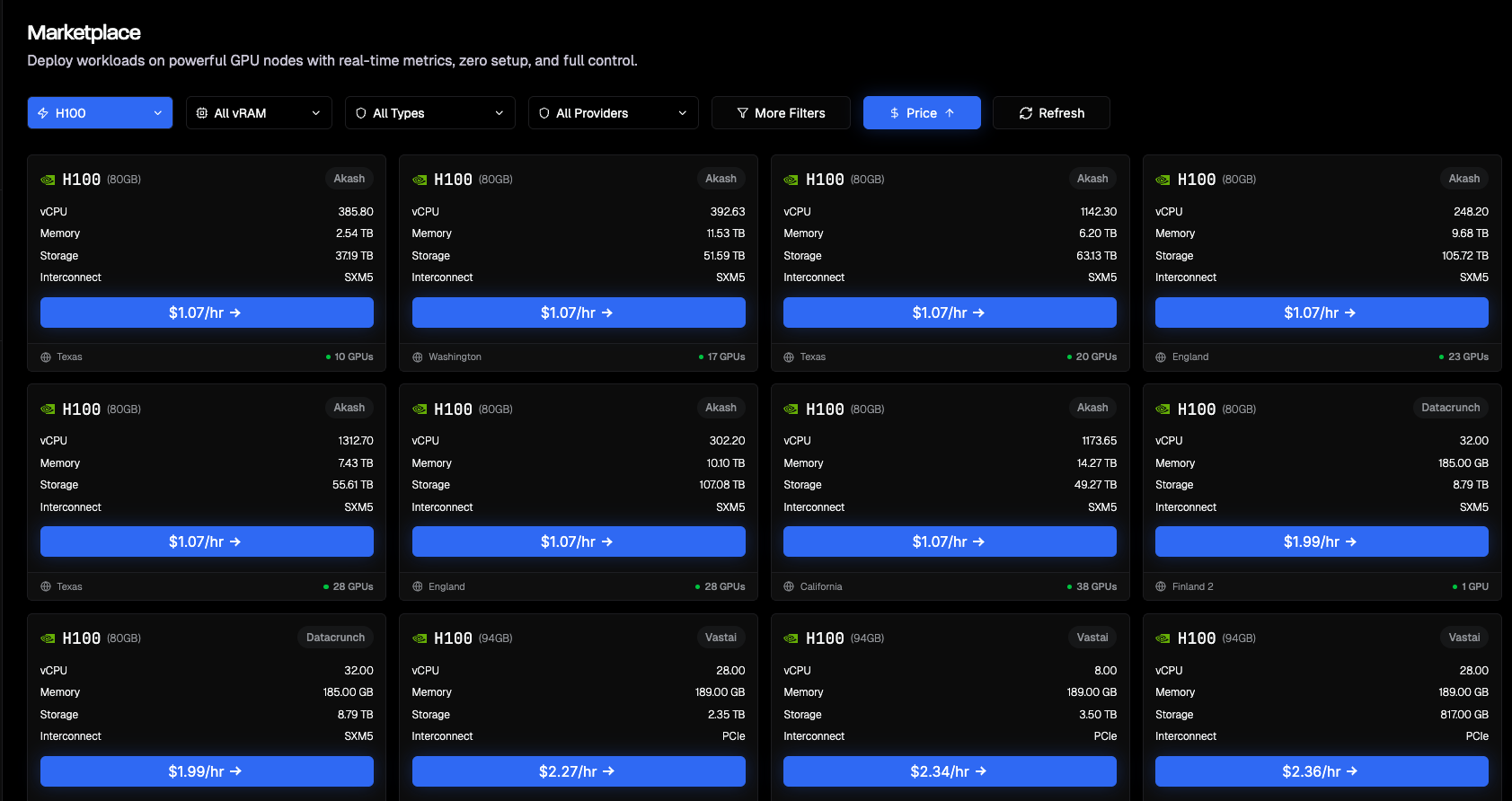Click NVIDIA logo on Finland 2 card
1512x801 pixels.
click(1163, 409)
